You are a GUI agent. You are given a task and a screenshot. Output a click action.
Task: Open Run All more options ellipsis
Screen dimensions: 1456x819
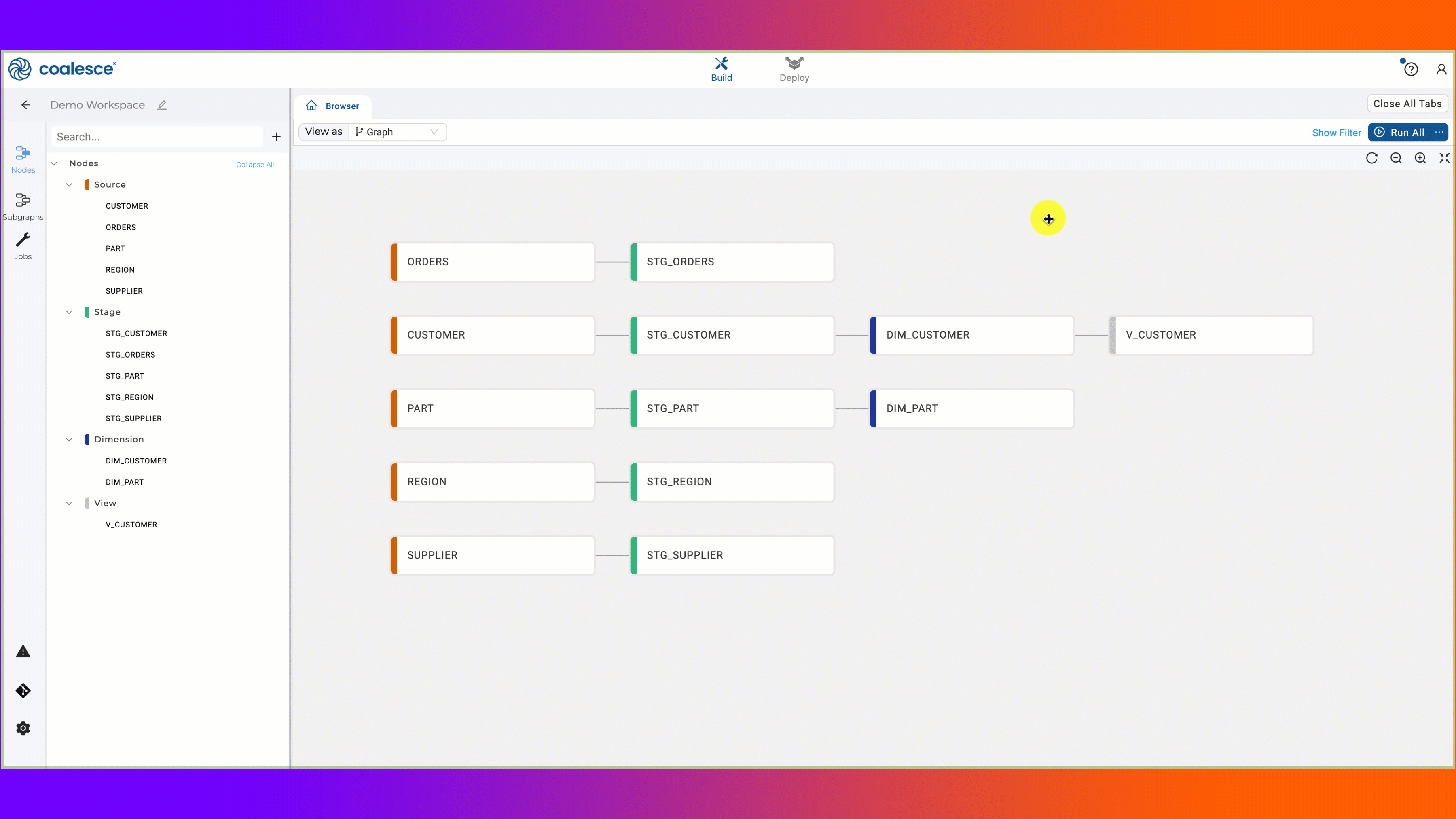[1439, 132]
